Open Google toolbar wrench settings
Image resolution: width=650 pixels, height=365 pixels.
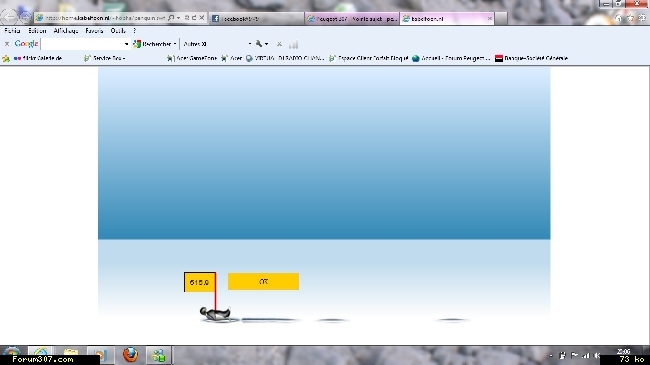[x=259, y=44]
